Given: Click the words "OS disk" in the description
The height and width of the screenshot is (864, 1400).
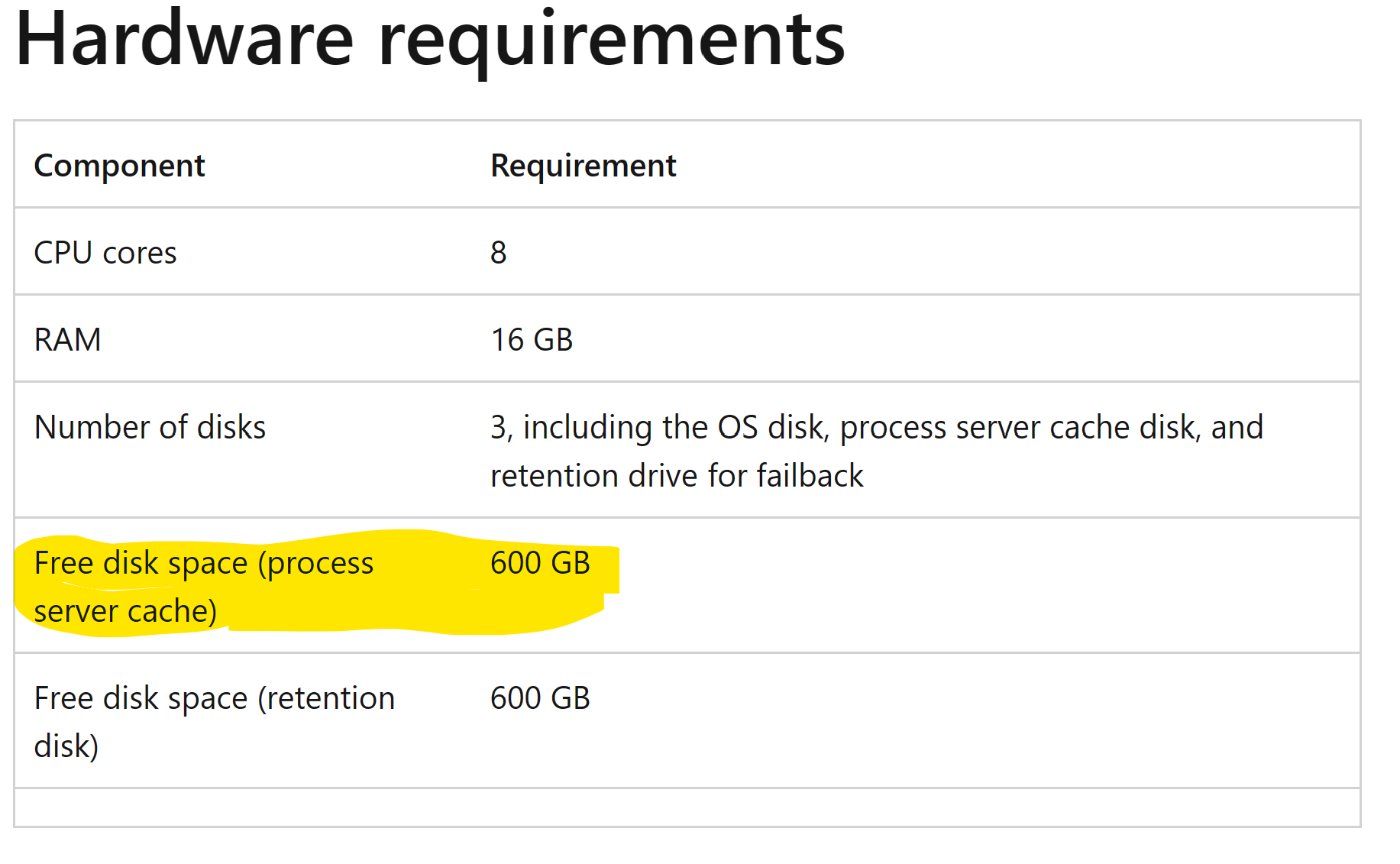Looking at the screenshot, I should click(773, 427).
